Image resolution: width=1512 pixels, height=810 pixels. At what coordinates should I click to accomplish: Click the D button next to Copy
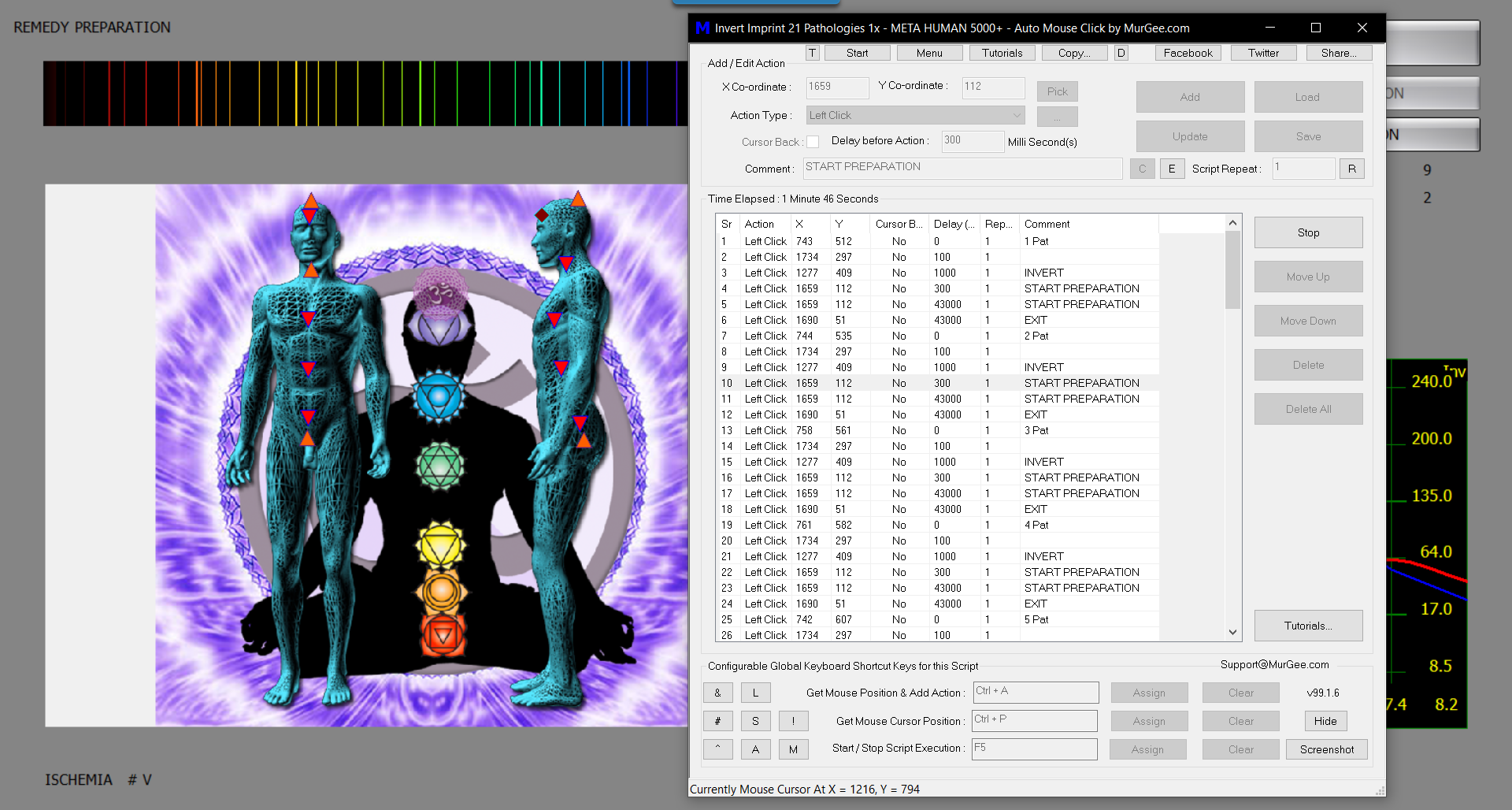1121,53
